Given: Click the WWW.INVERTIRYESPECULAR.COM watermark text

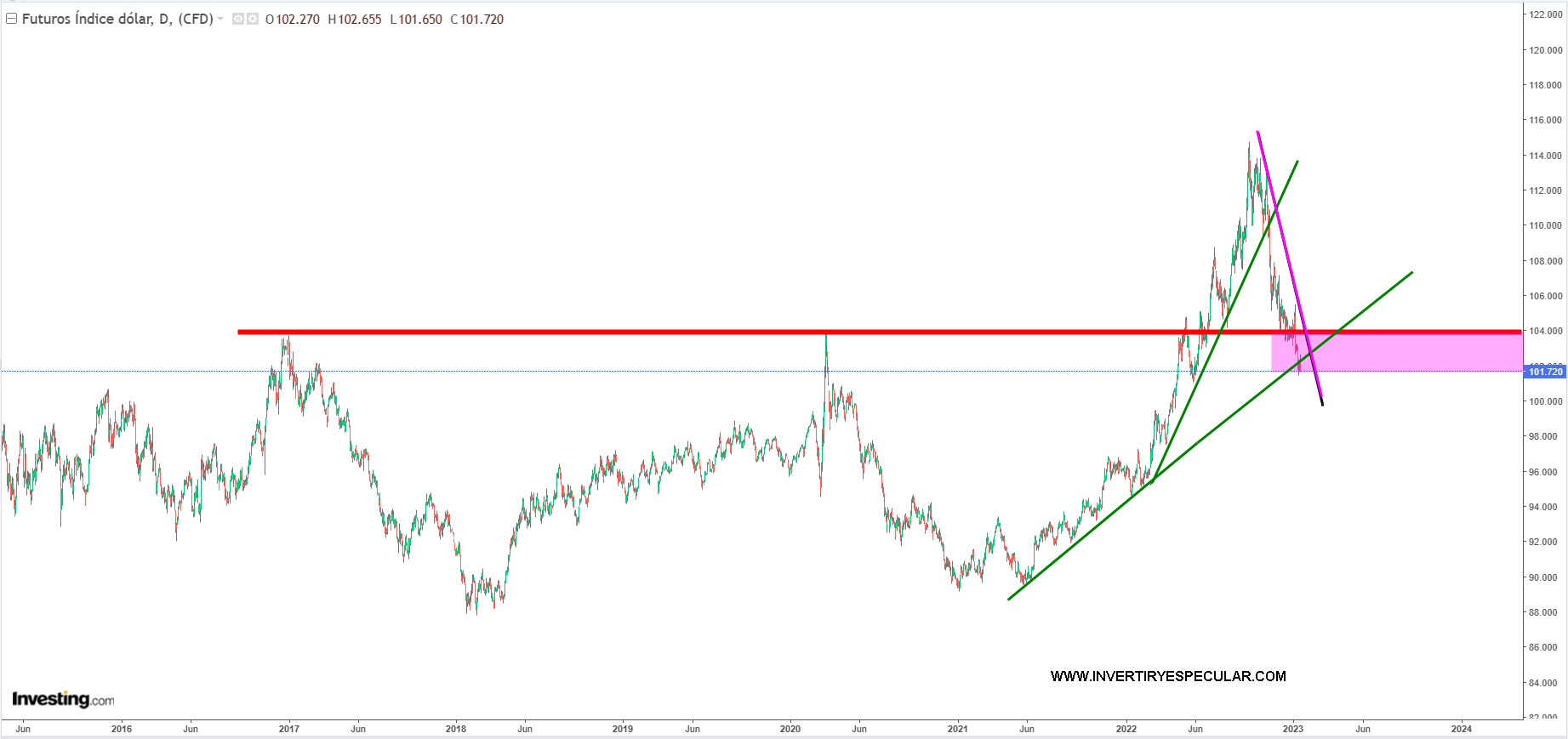Looking at the screenshot, I should pos(1167,676).
